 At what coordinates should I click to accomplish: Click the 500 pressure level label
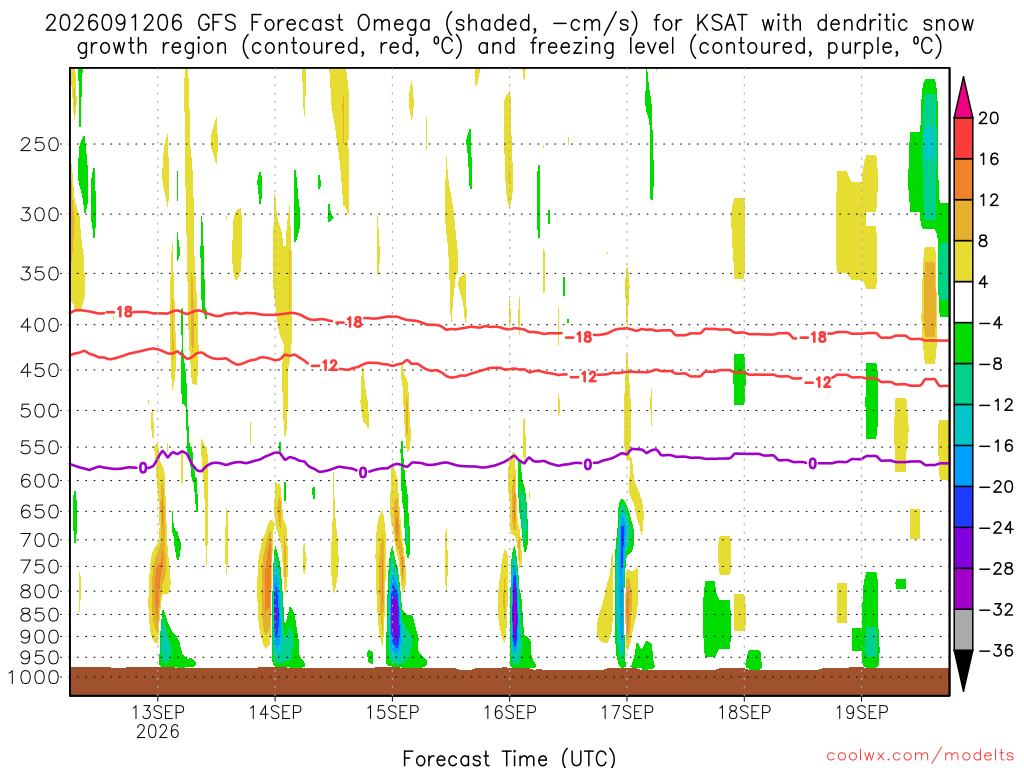coord(40,411)
